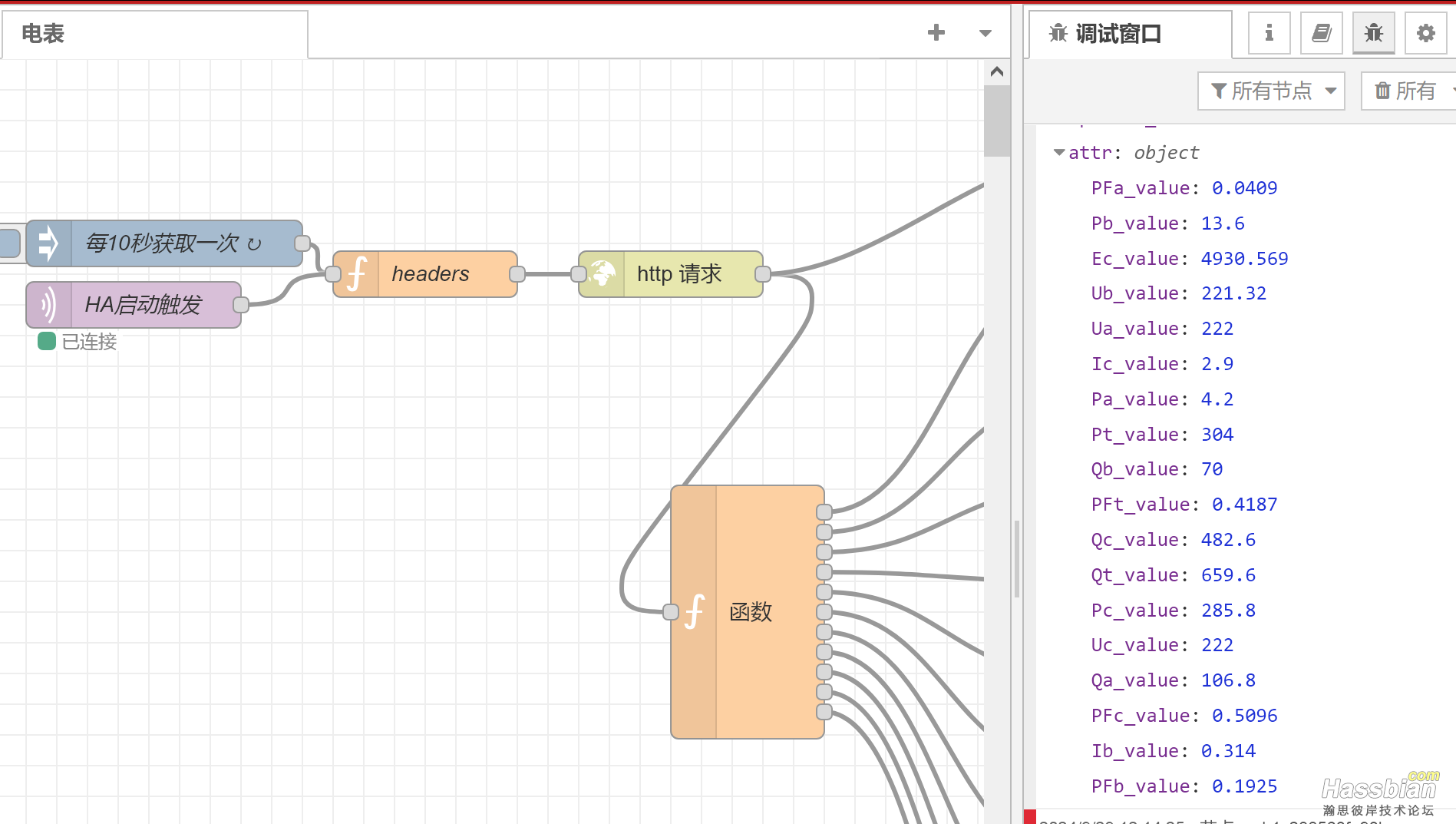
Task: Select the Ub_value: 221.32 entry
Action: [x=1179, y=293]
